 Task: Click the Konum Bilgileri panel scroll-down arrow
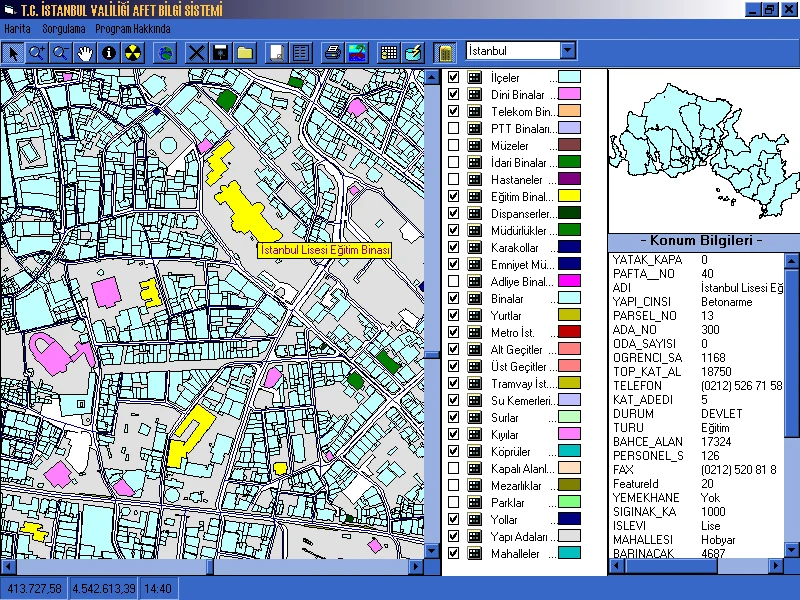[x=791, y=550]
